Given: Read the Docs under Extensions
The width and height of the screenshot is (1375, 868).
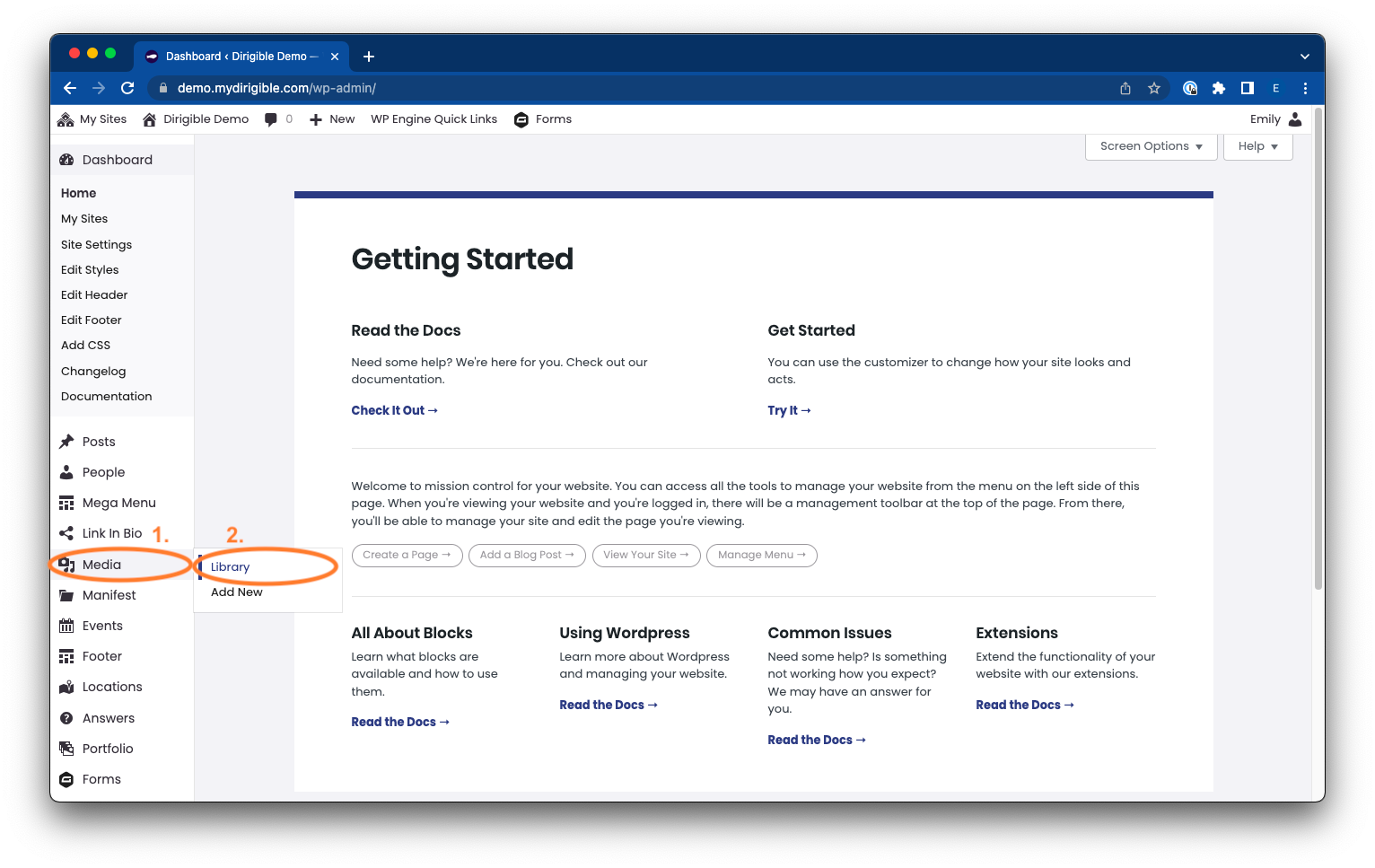Looking at the screenshot, I should (x=1025, y=705).
